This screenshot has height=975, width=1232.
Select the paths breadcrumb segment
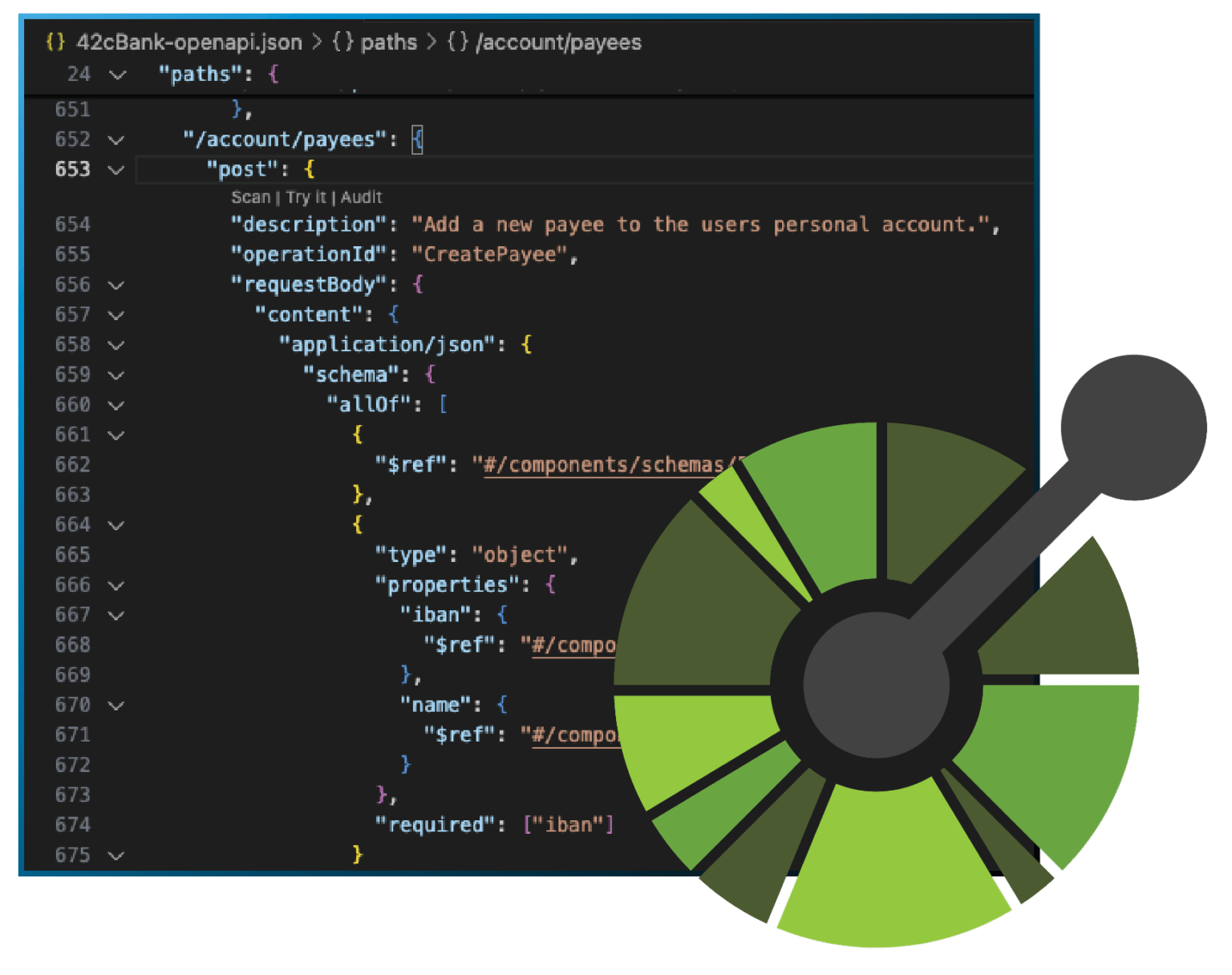[388, 42]
